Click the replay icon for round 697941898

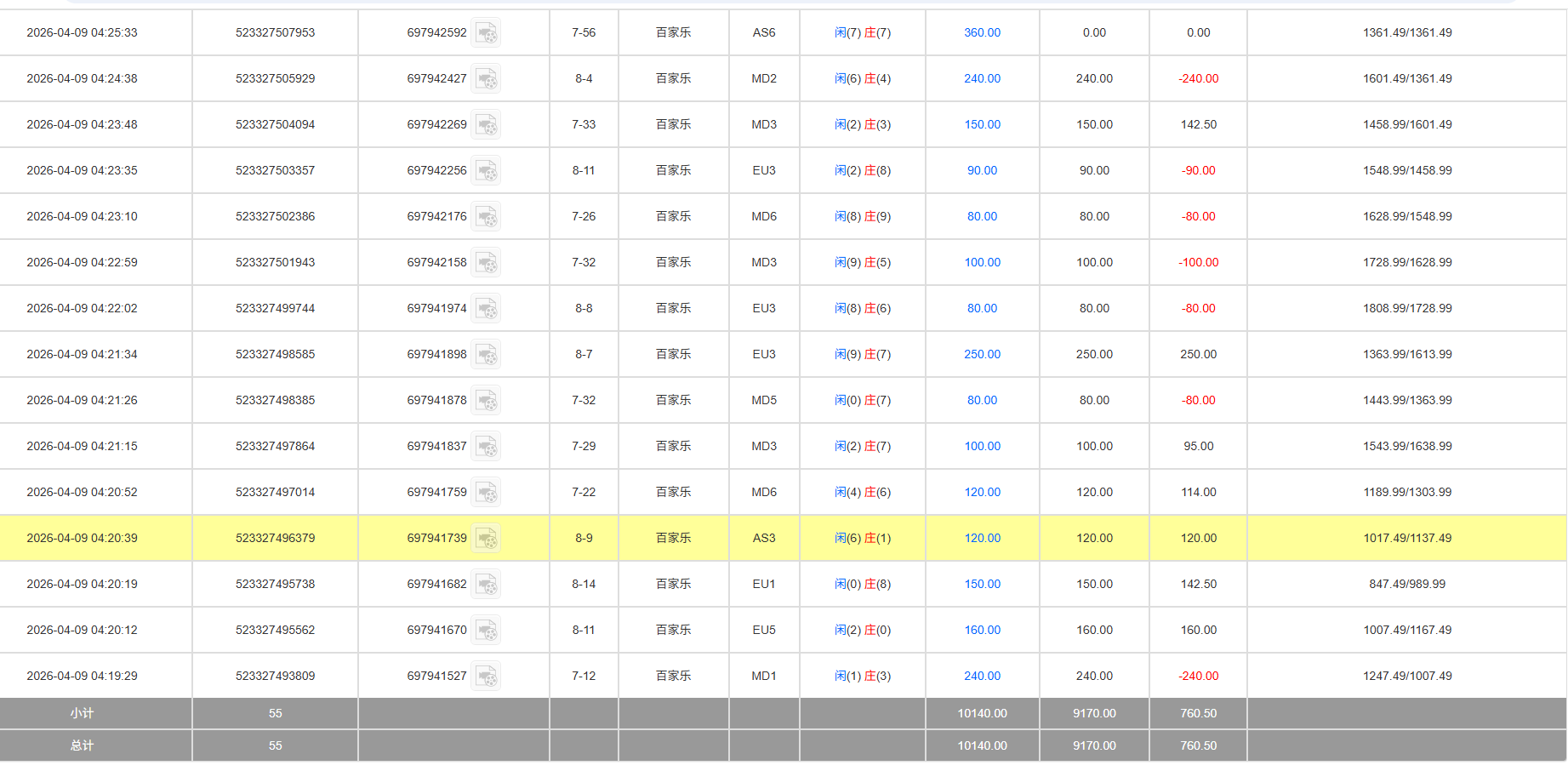click(487, 355)
